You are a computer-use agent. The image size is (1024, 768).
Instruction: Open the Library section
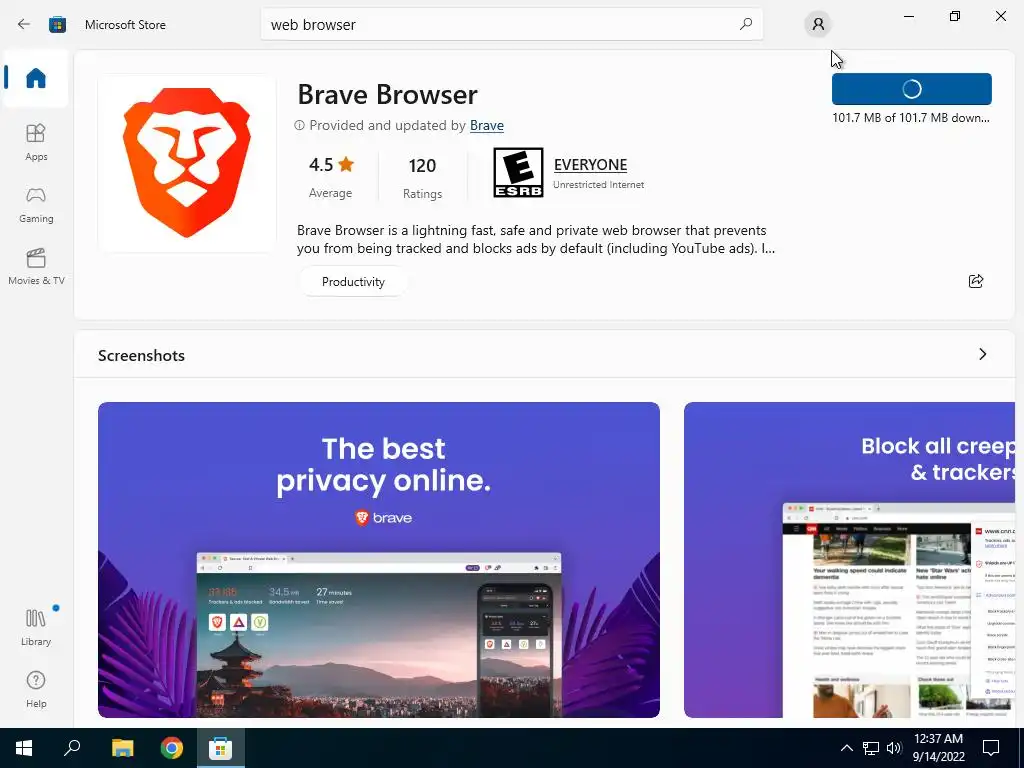coord(36,627)
